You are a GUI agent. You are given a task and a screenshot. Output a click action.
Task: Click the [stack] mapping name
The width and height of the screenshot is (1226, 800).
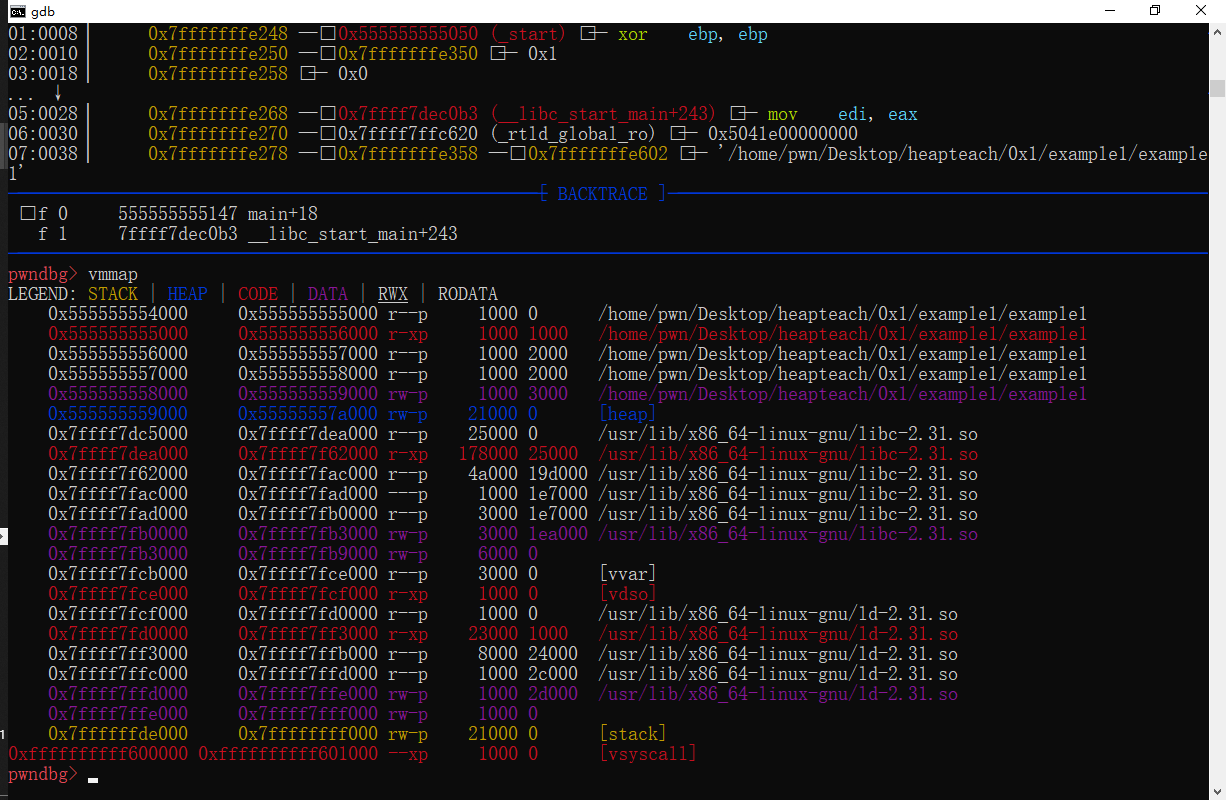coord(633,734)
